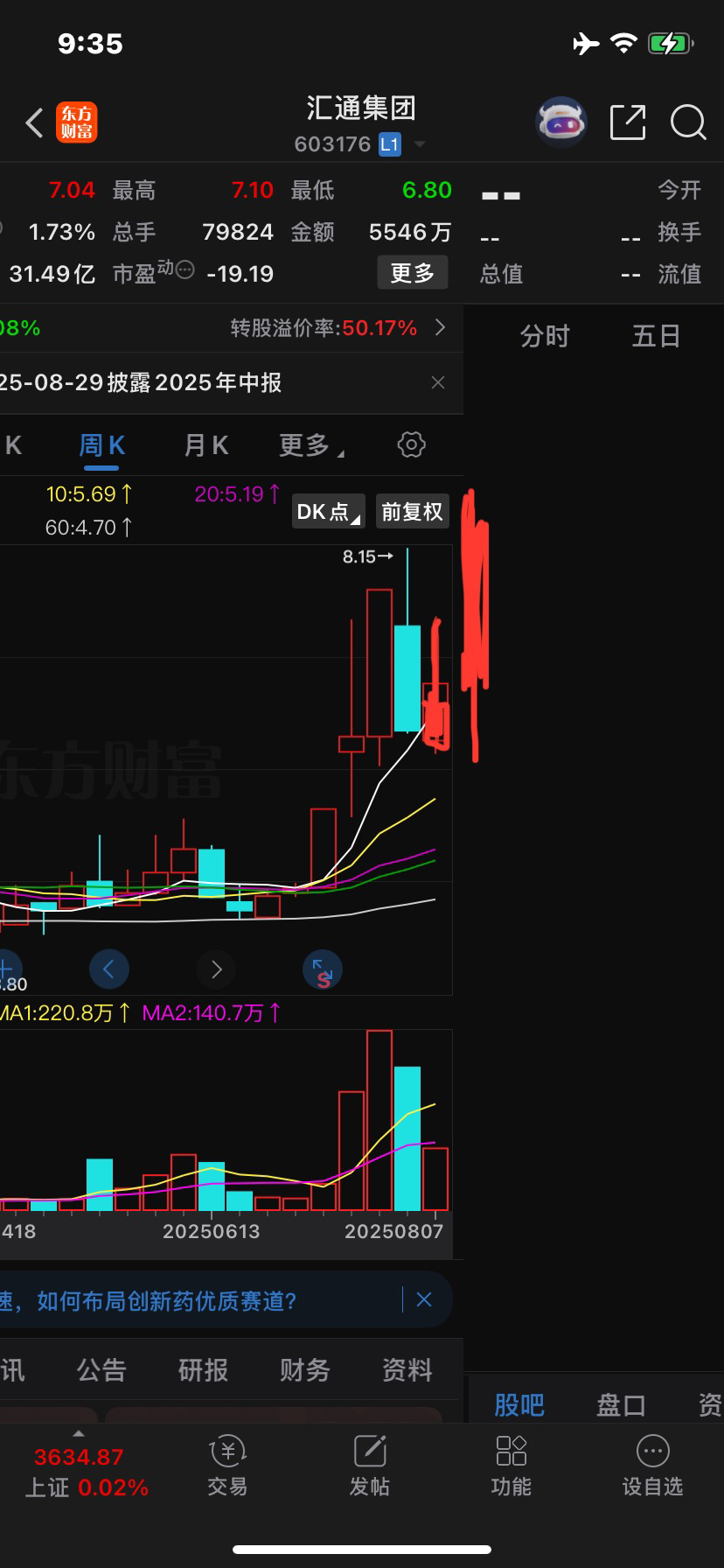Open the search magnifier icon
The width and height of the screenshot is (724, 1568).
[688, 122]
